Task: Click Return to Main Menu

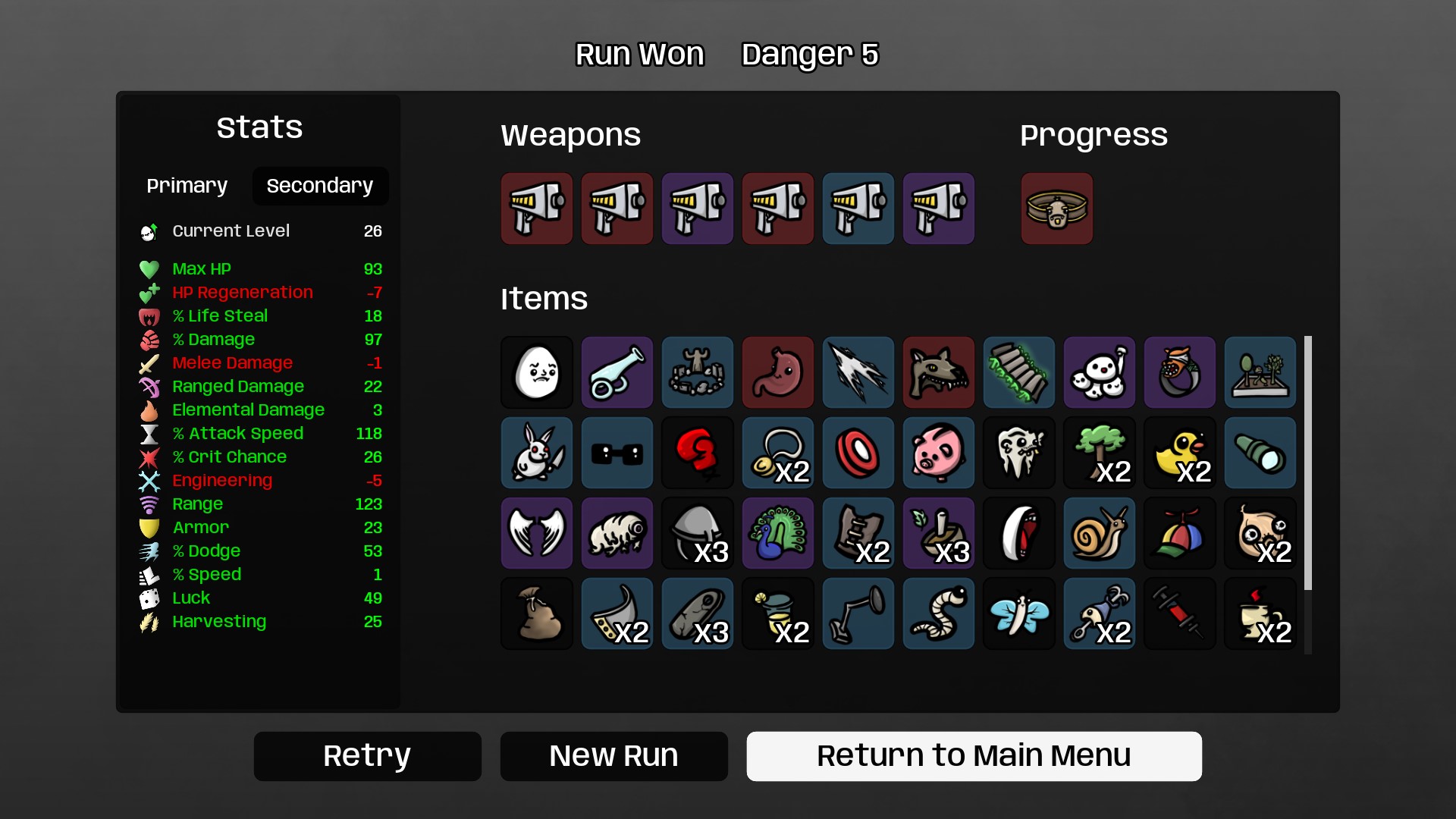Action: click(x=974, y=756)
